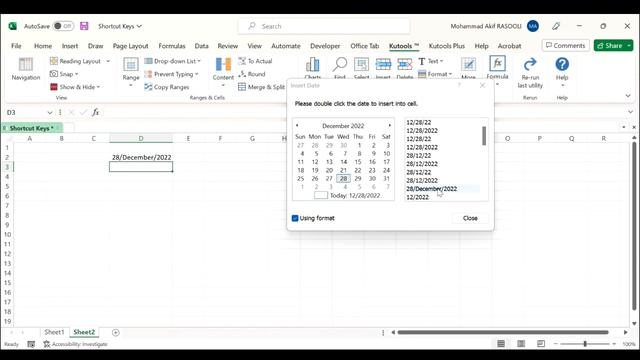Switch to the Sheet1 tab
The width and height of the screenshot is (640, 360).
(x=54, y=332)
